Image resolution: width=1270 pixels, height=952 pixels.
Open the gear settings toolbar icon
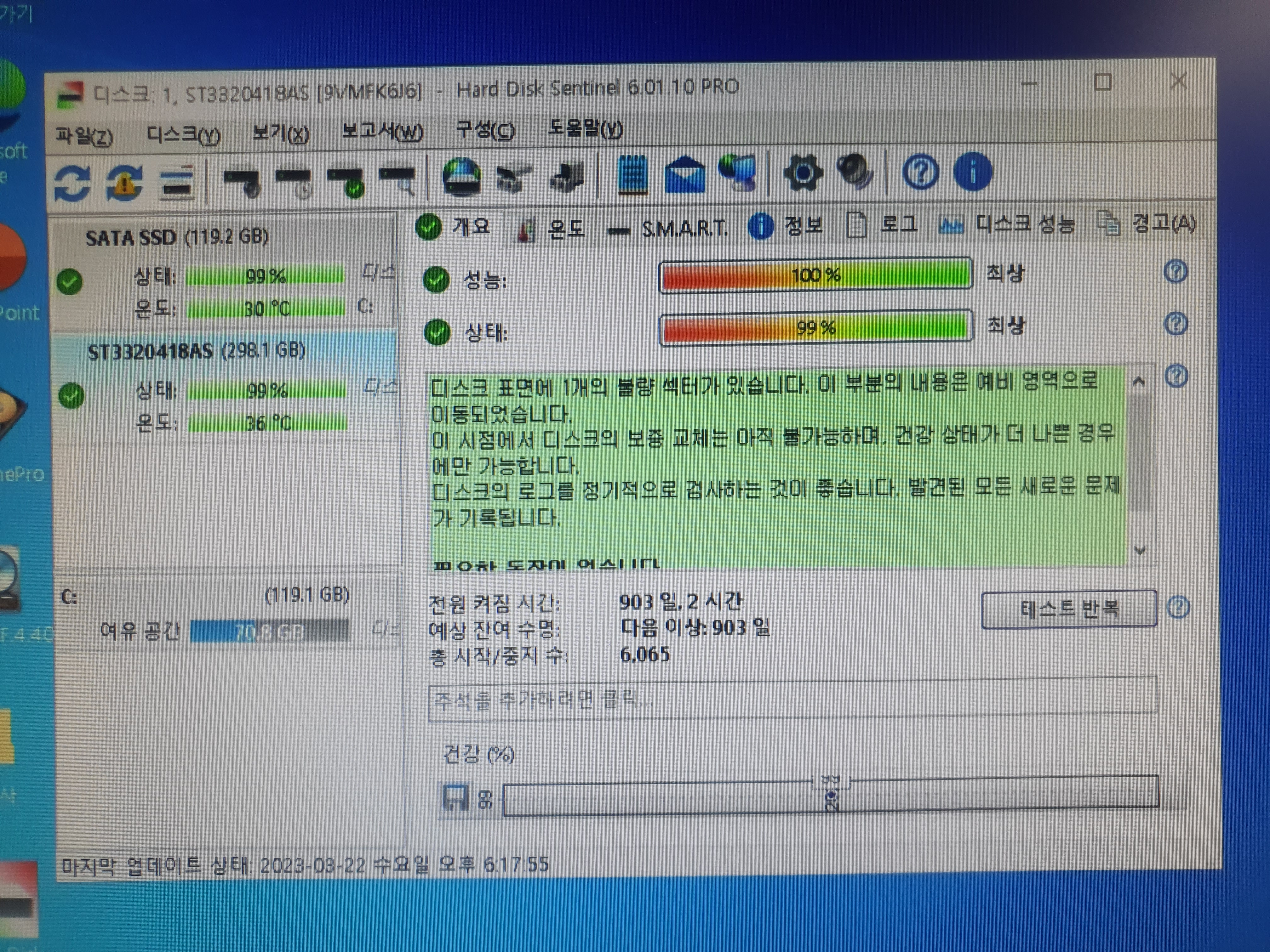(803, 172)
